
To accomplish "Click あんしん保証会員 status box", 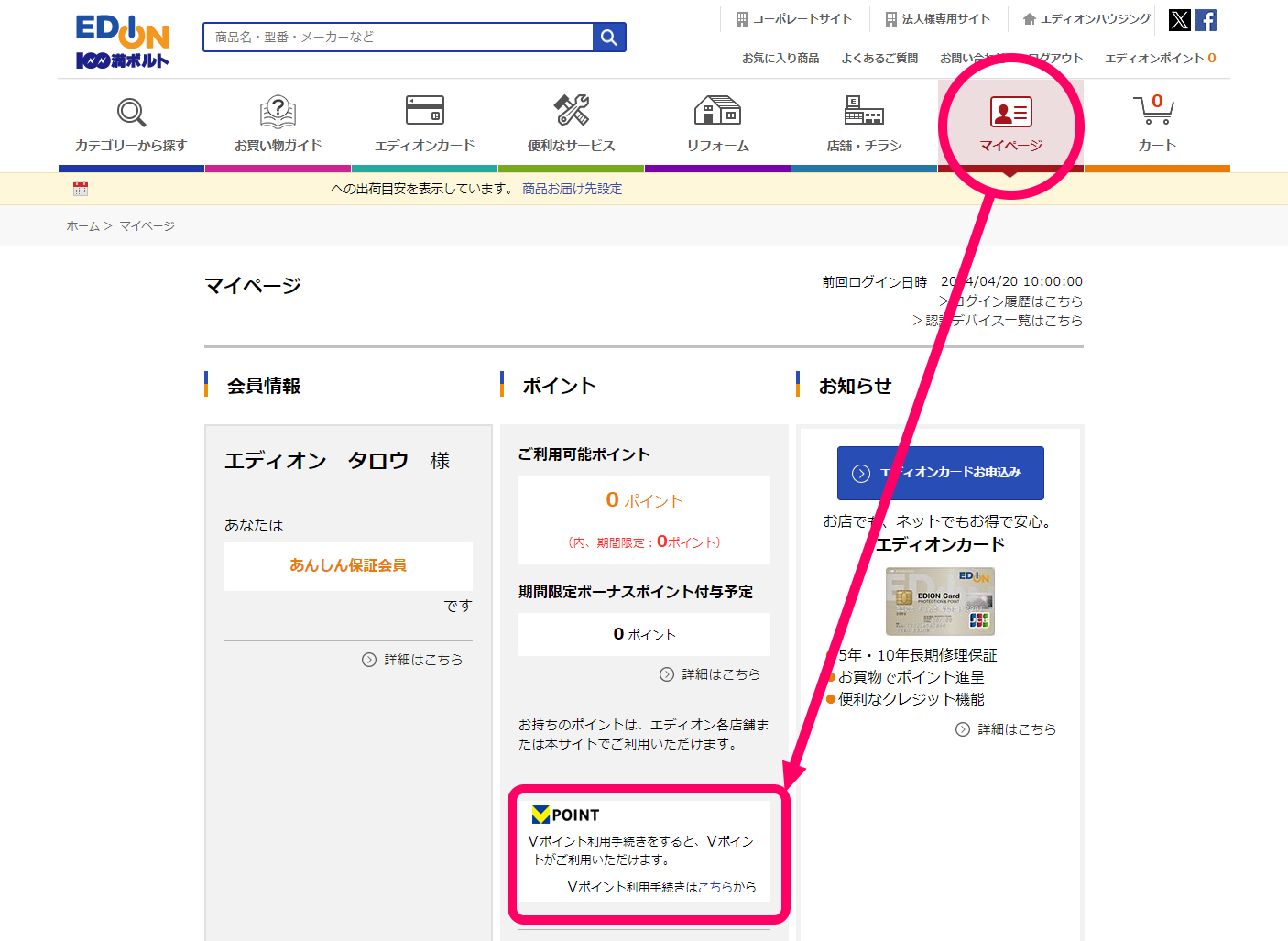I will point(348,565).
